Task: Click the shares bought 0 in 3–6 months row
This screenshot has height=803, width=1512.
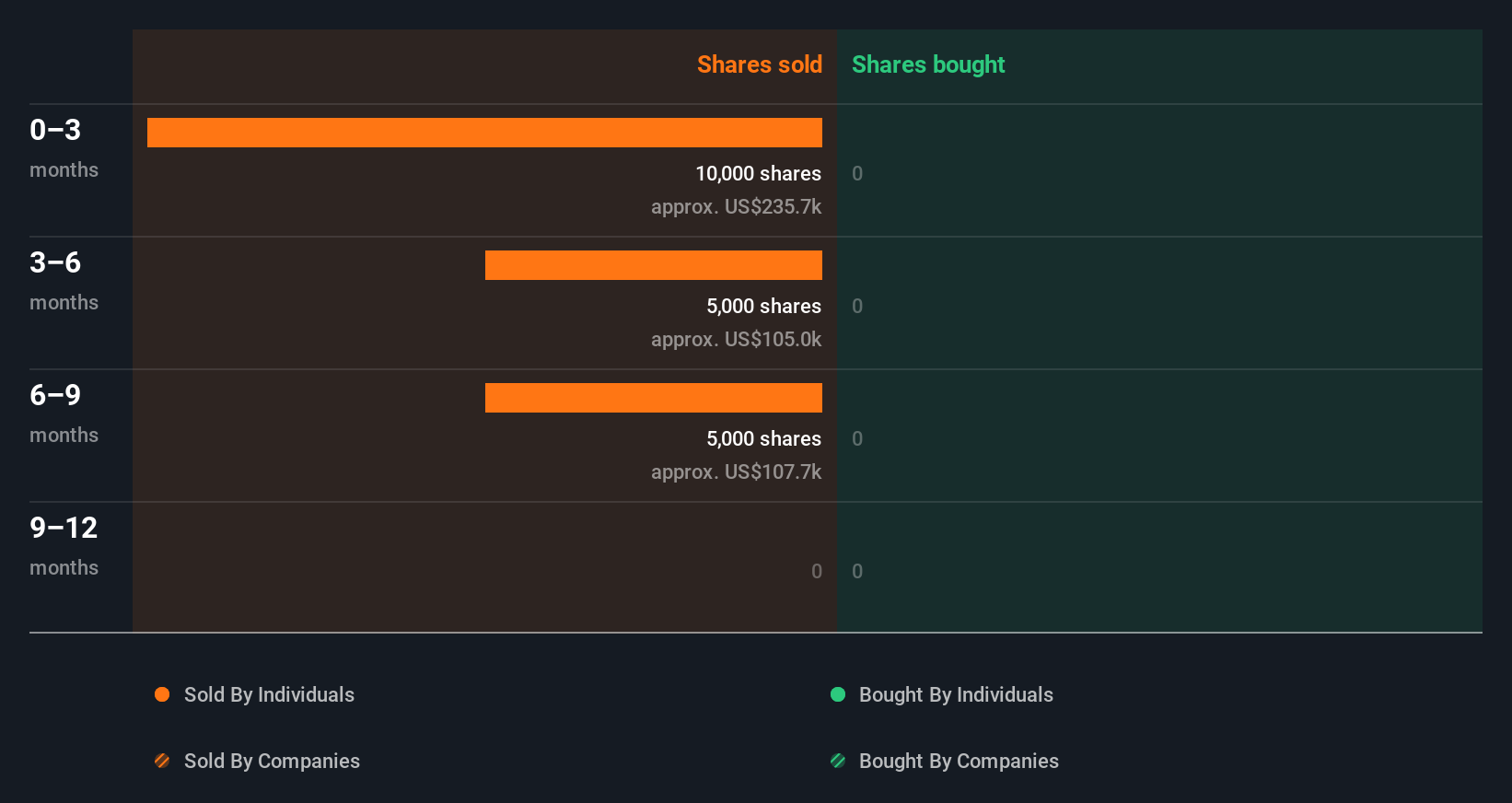Action: point(857,306)
